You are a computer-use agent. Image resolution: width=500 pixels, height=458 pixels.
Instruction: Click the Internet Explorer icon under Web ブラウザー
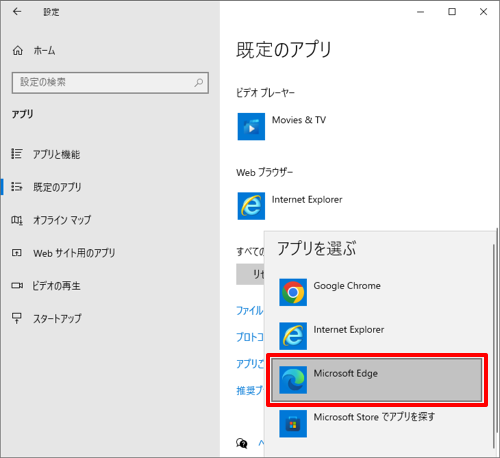(x=251, y=206)
